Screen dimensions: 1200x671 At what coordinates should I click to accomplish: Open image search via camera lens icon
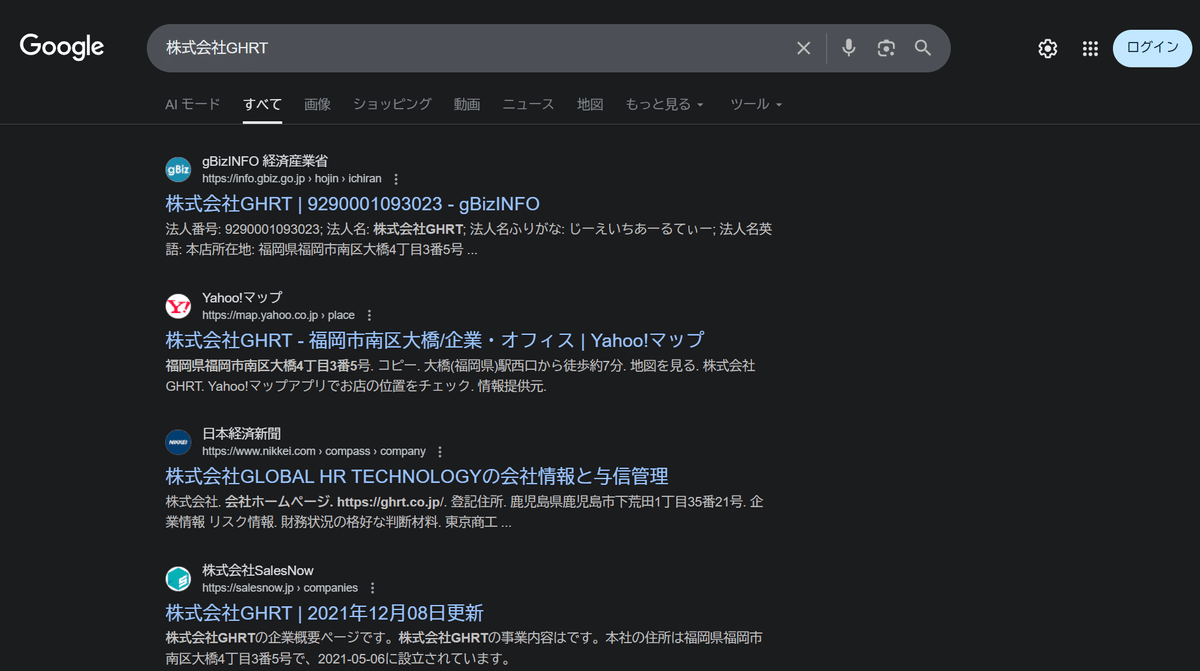click(x=886, y=48)
